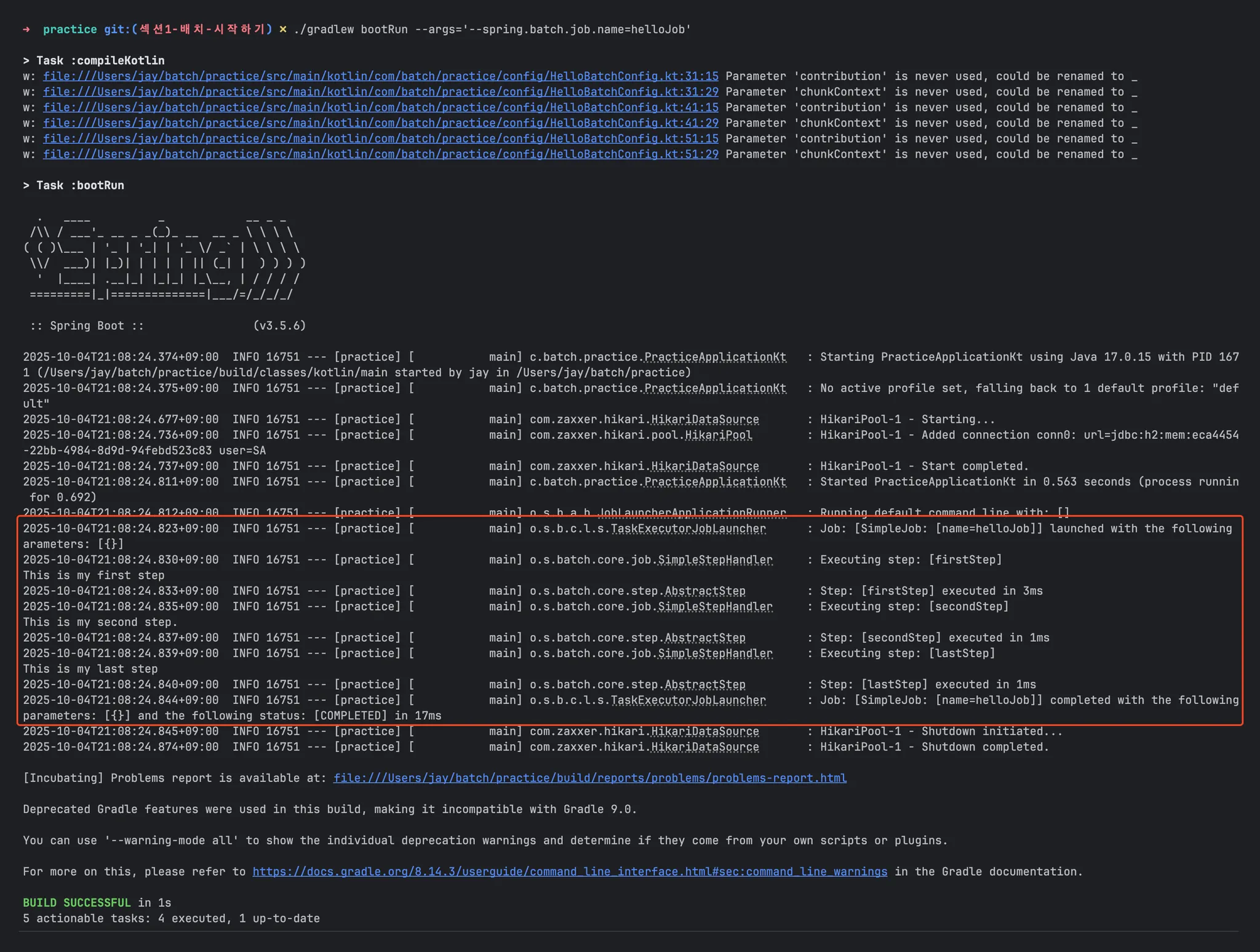Screen dimensions: 1260x952
Task: Click the git branch name in prompt
Action: tap(202, 30)
